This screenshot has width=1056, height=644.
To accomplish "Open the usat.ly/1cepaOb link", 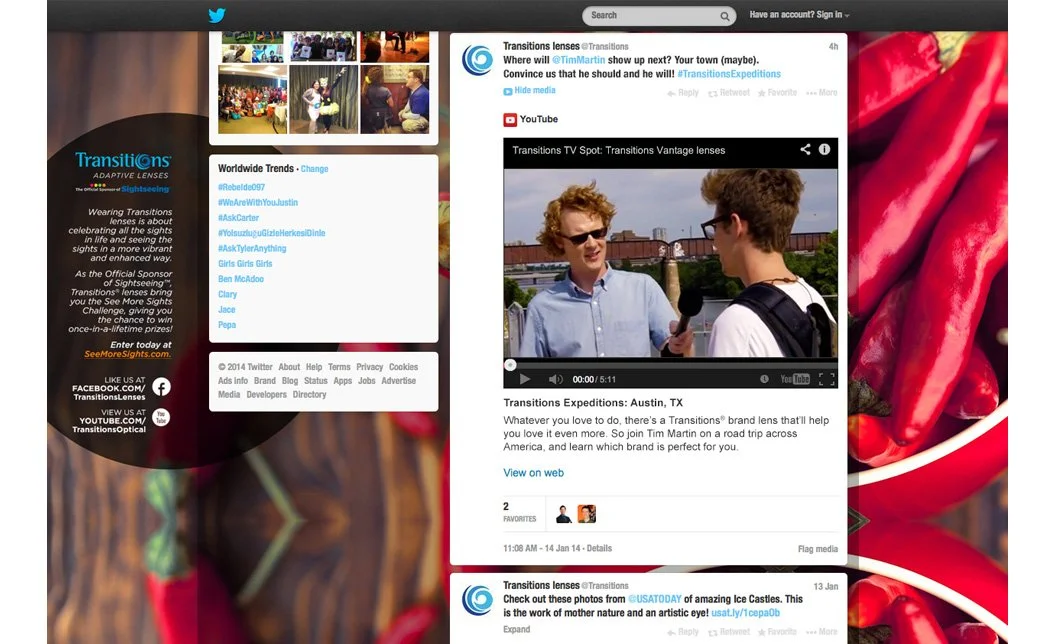I will pos(746,613).
